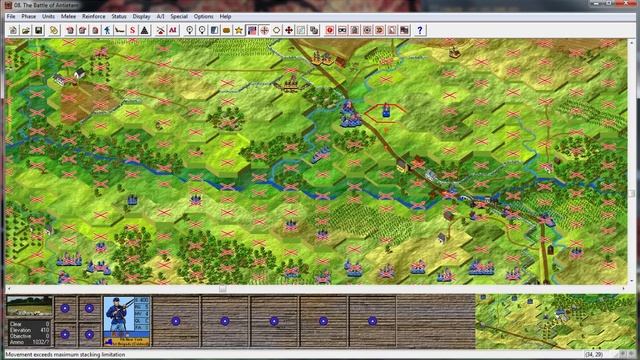Screen dimensions: 640x360
Task: Open the Options menu
Action: [203, 16]
